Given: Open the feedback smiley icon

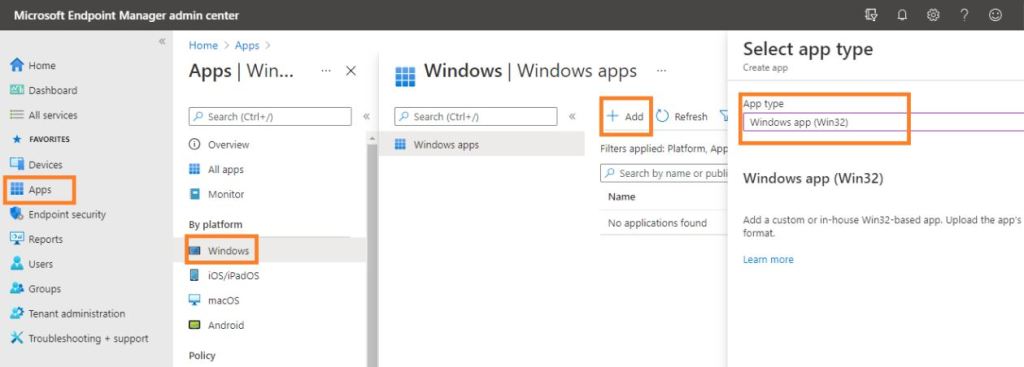Looking at the screenshot, I should click(995, 15).
